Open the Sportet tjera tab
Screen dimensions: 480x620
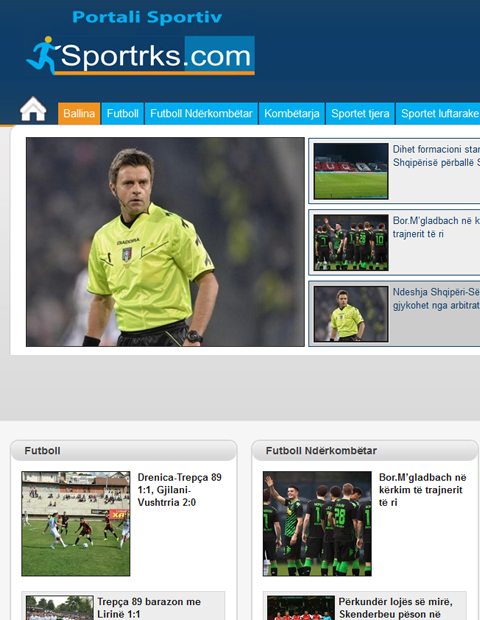(x=360, y=113)
